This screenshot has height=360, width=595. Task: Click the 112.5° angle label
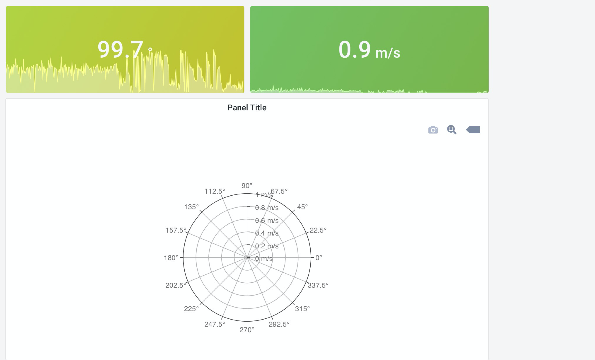tap(215, 191)
